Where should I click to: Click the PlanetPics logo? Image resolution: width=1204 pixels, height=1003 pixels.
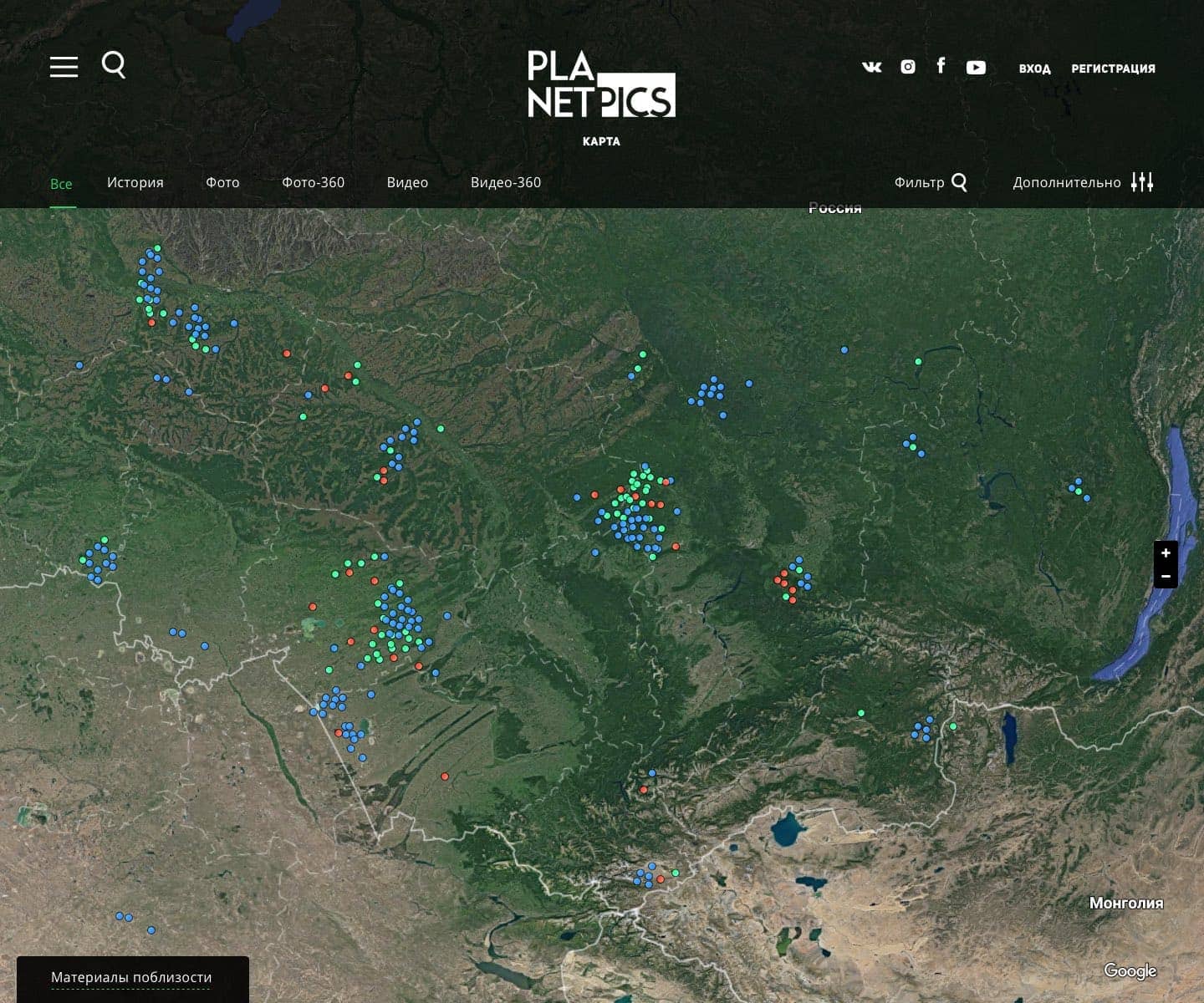[x=601, y=84]
